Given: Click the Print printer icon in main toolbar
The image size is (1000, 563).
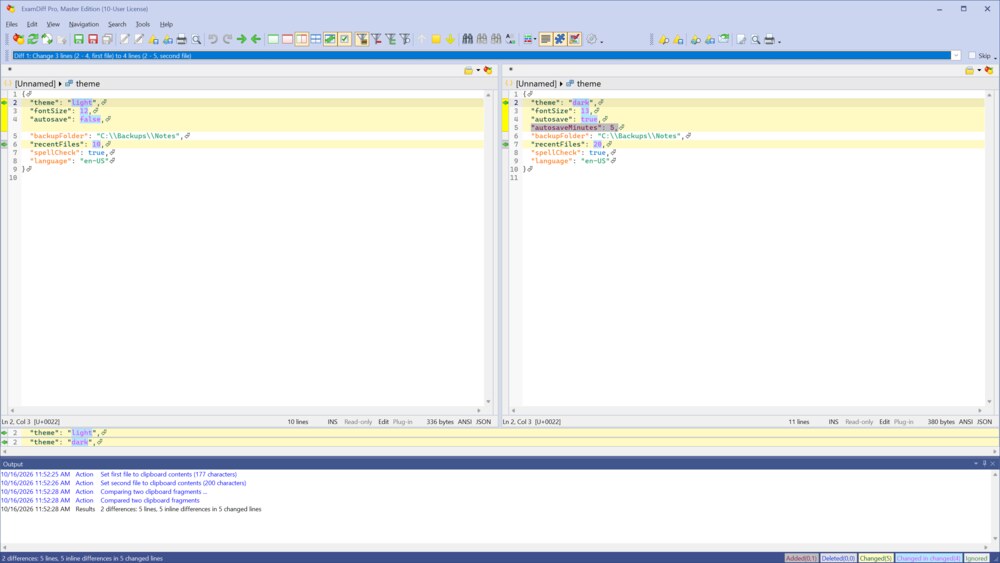Looking at the screenshot, I should pyautogui.click(x=182, y=40).
